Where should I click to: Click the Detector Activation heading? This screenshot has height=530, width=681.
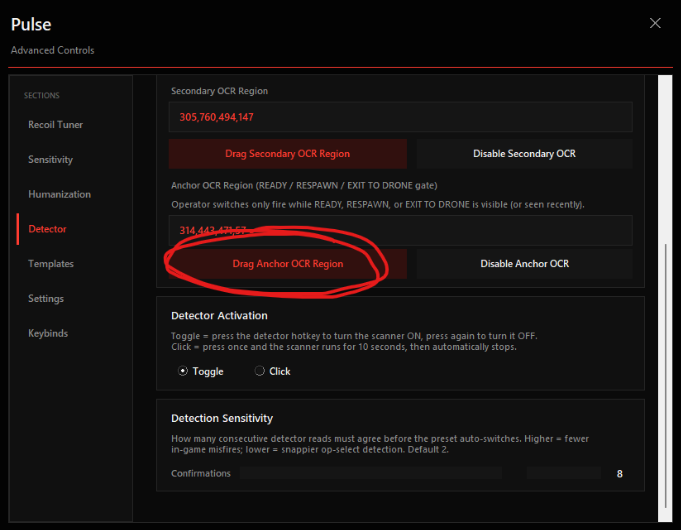[219, 315]
